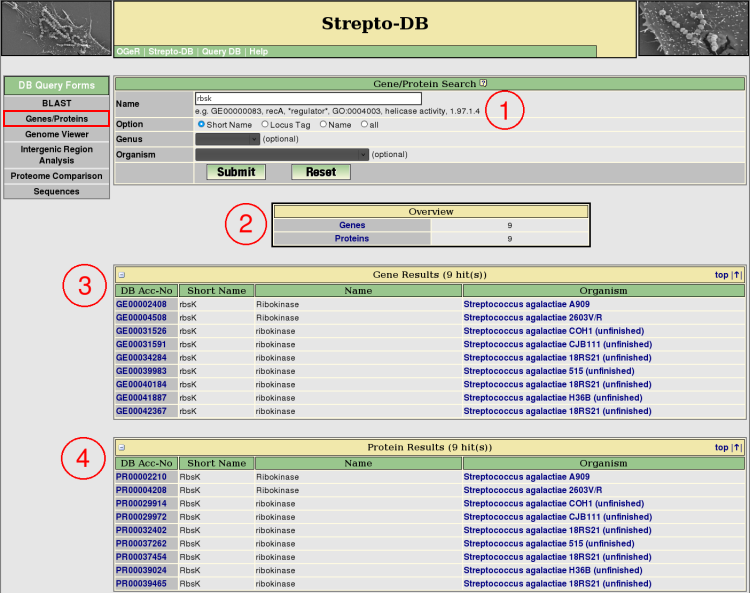Click the left bacteria microscope image

[x=56, y=28]
